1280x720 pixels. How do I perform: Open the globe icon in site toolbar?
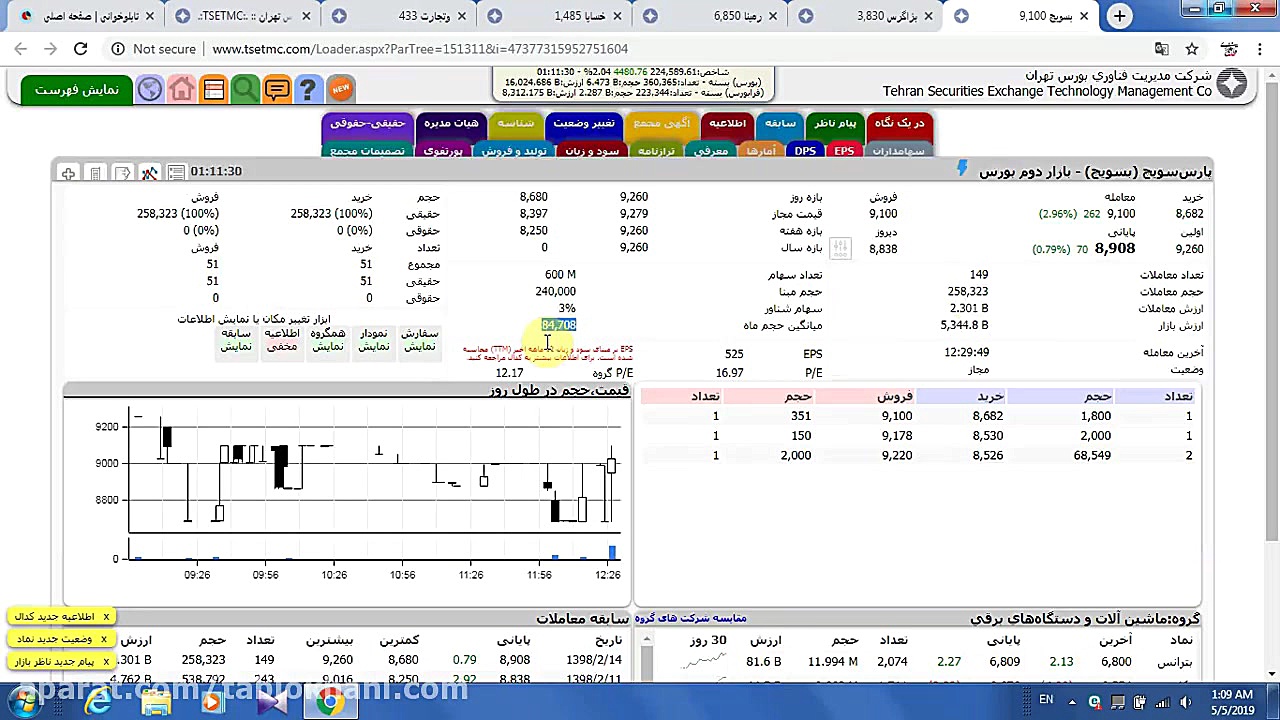click(150, 90)
